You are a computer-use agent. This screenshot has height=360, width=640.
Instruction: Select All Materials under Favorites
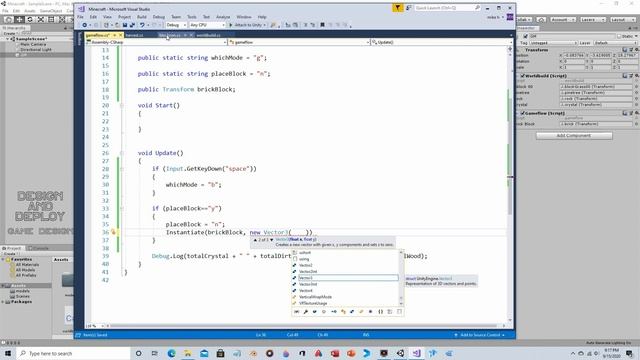27,264
